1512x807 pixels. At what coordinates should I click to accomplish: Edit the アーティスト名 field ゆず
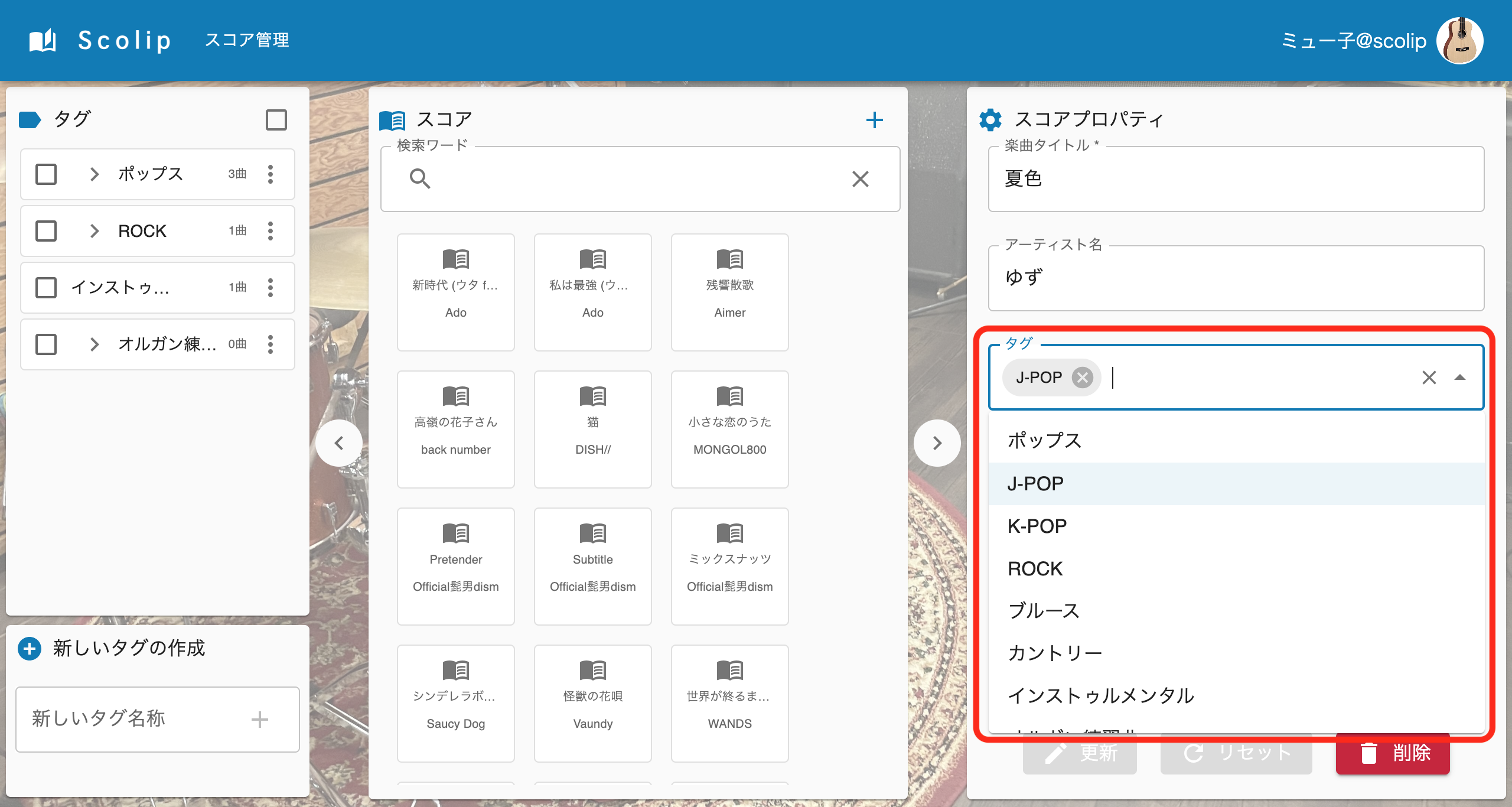coord(1236,278)
